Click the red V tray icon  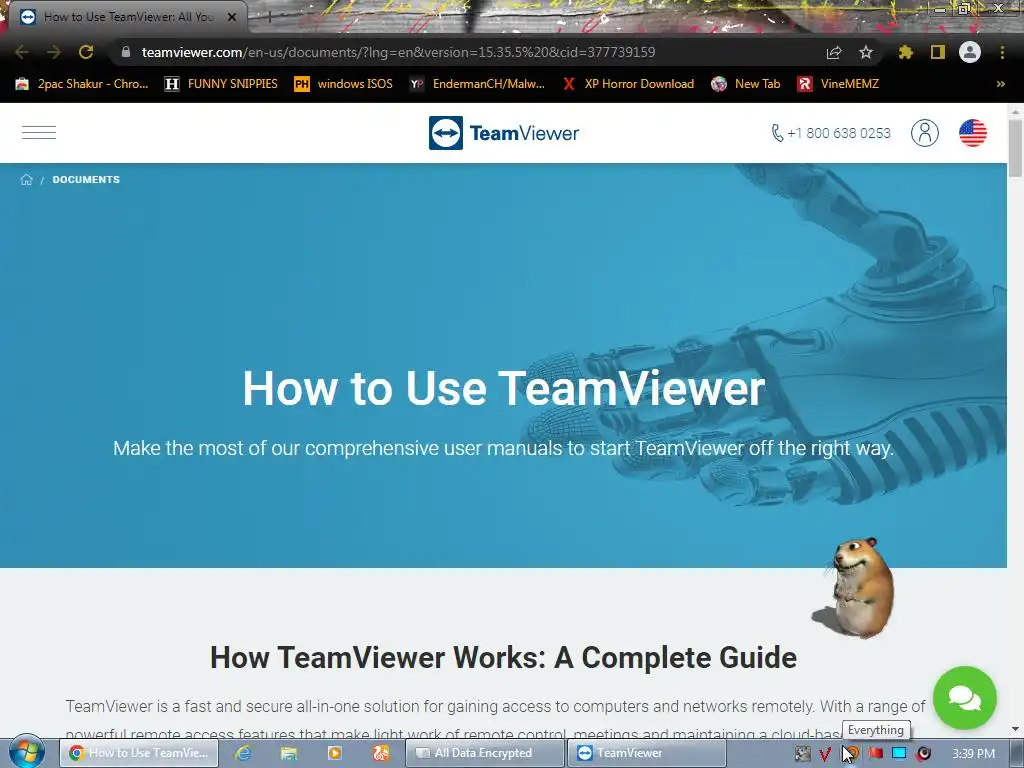(x=825, y=754)
